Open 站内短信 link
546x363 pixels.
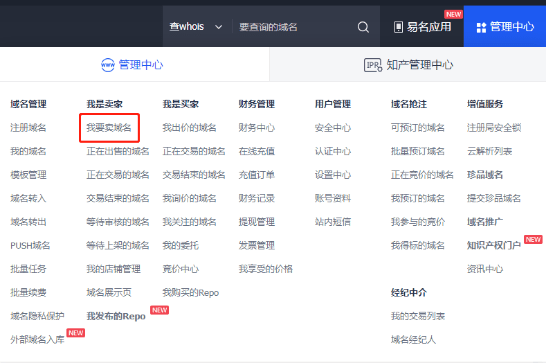tap(333, 222)
